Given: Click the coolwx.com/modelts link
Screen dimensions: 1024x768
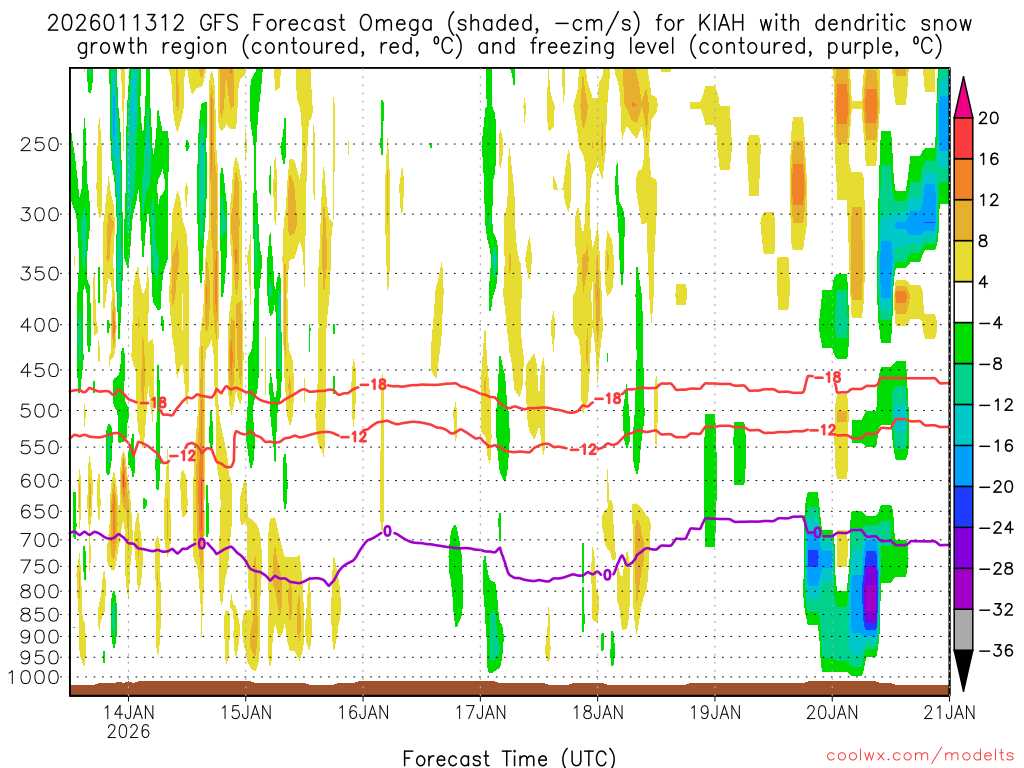Looking at the screenshot, I should (x=921, y=756).
